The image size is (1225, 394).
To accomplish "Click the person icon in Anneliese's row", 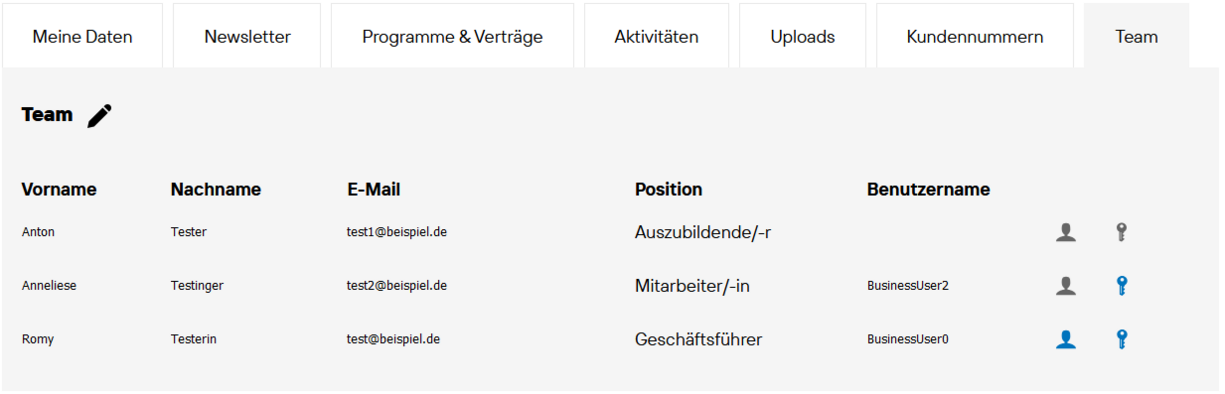I will (x=1066, y=286).
